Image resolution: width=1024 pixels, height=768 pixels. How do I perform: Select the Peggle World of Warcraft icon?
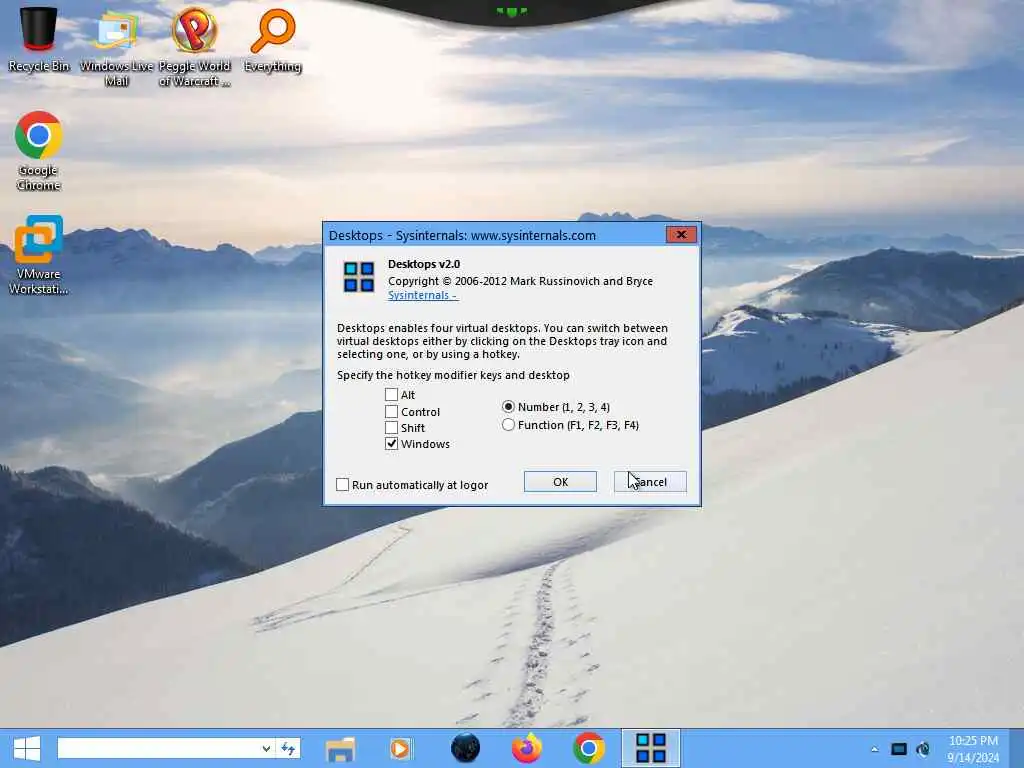point(195,46)
